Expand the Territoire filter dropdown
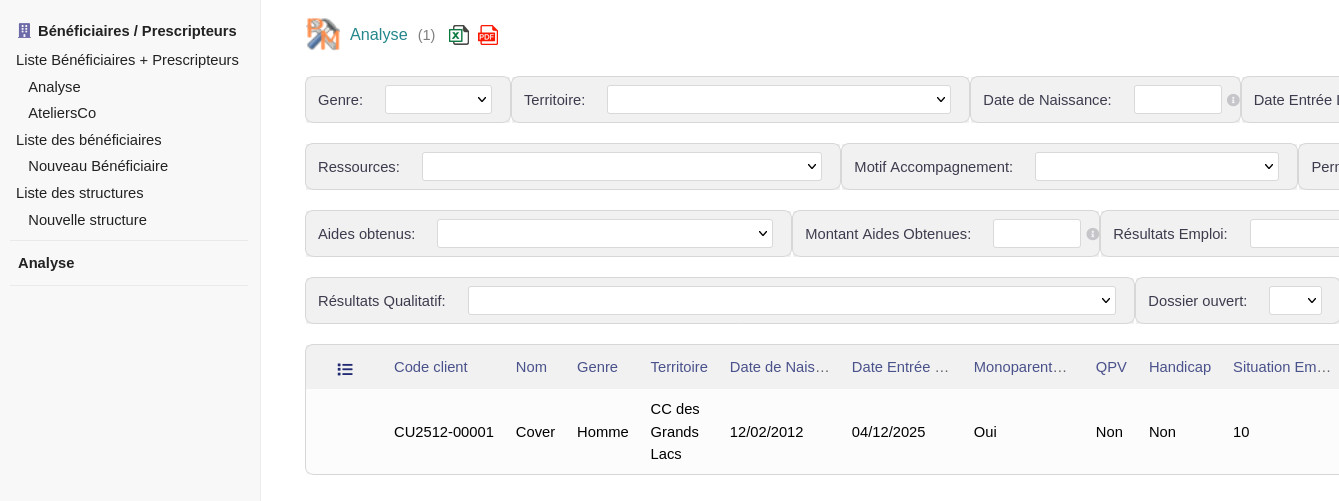1339x501 pixels. (778, 100)
